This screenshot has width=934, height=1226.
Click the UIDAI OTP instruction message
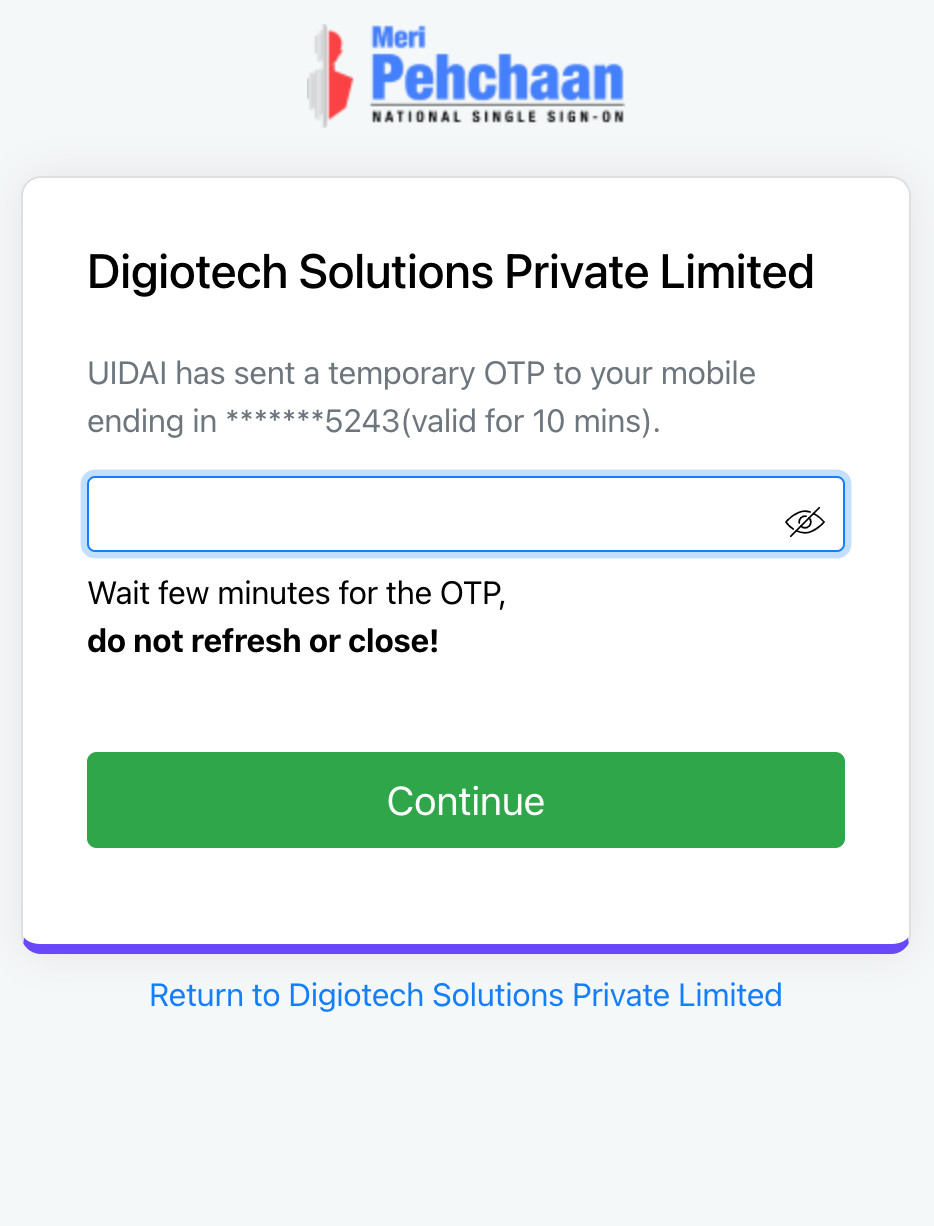pos(420,396)
